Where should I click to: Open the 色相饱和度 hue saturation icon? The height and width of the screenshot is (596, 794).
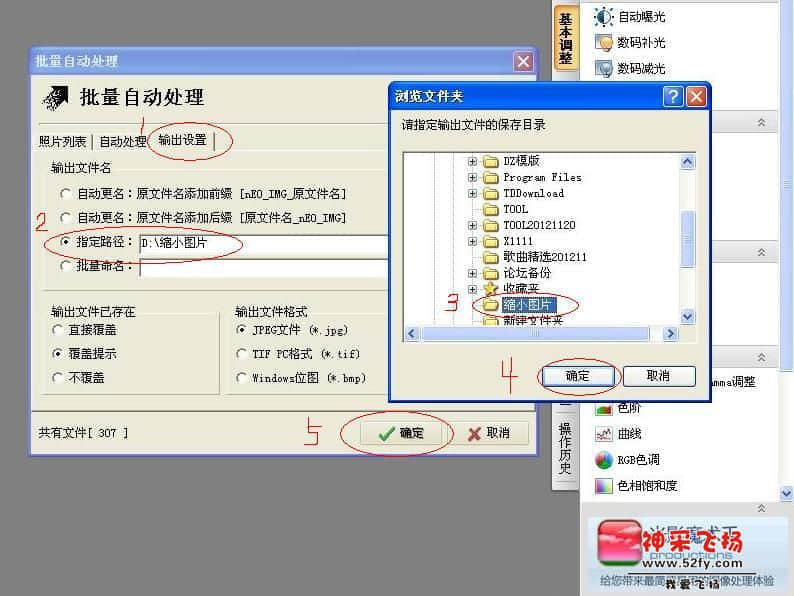[x=604, y=486]
